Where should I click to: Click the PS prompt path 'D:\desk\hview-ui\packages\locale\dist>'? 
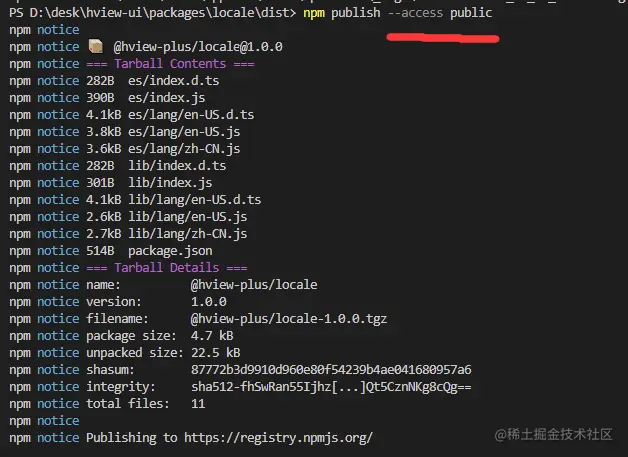[x=163, y=13]
